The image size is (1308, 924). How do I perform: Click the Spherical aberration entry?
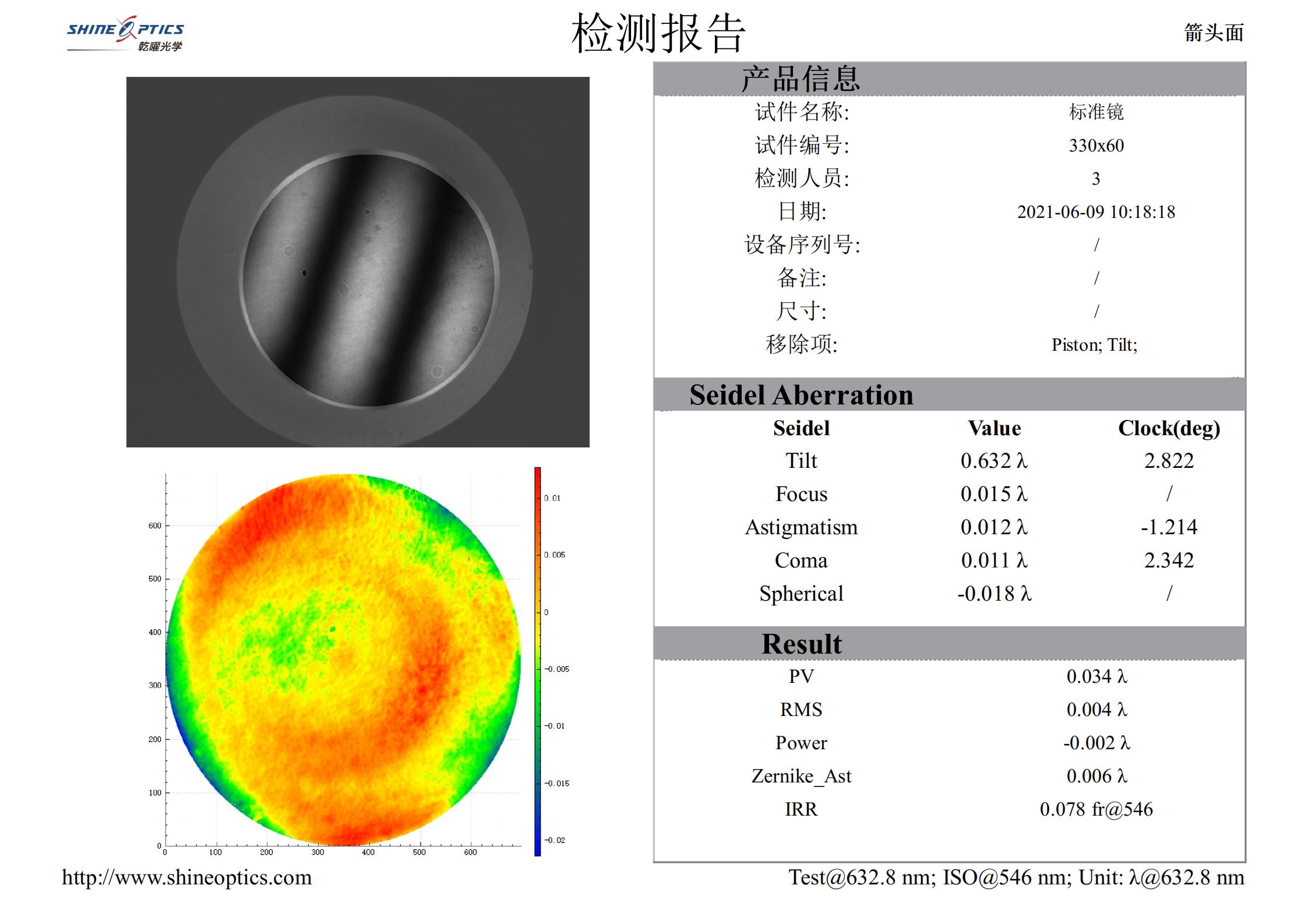pos(803,594)
